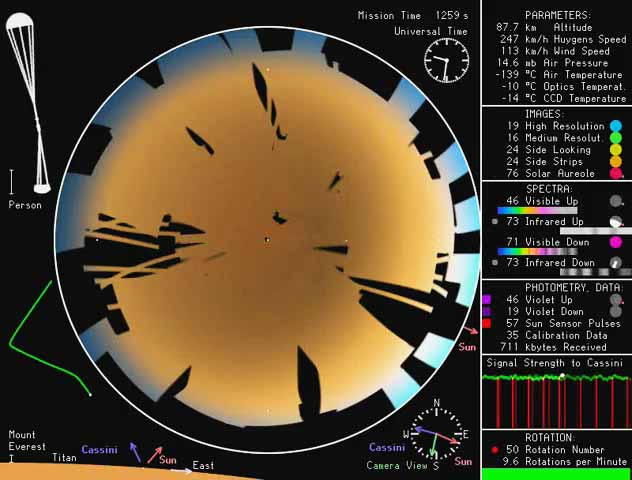Screen dimensions: 632x480
Task: Click the -139 °C Air Temperature reading
Action: click(x=559, y=75)
